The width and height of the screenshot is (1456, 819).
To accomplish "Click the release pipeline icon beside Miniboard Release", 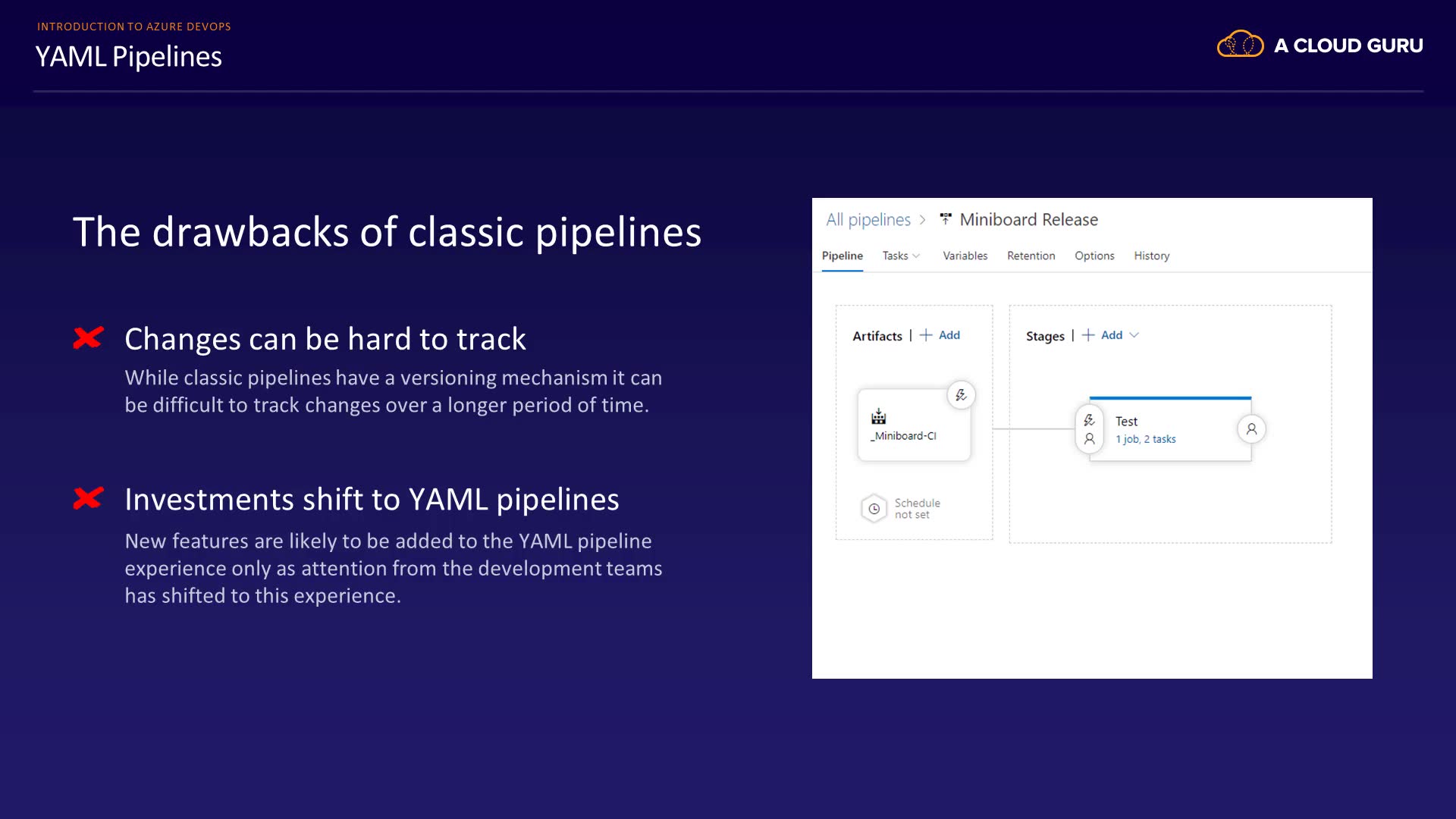I will click(x=945, y=219).
